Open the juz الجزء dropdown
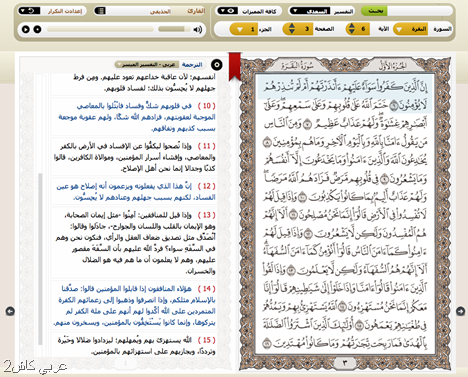This screenshot has height=377, width=468. click(244, 29)
